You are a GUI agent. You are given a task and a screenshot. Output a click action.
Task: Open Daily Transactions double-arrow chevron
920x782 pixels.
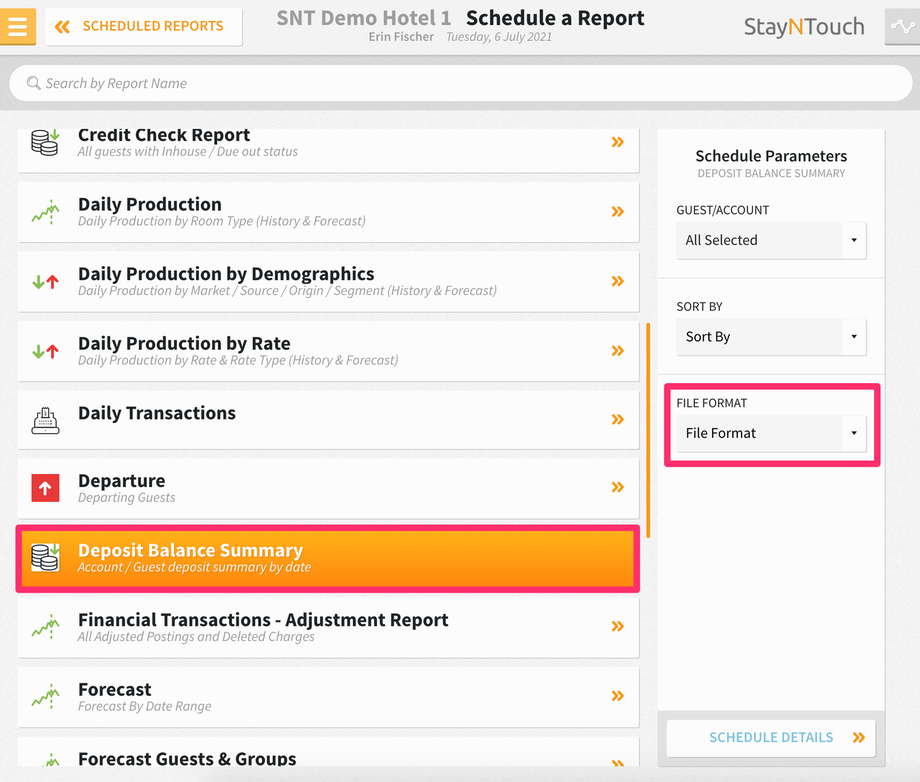coord(617,419)
